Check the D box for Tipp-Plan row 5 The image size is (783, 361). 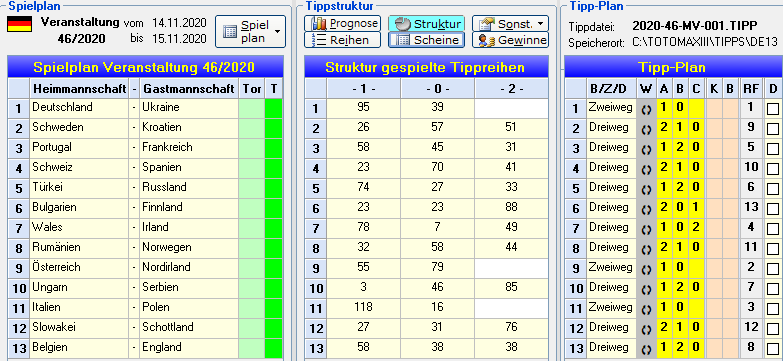(x=773, y=189)
